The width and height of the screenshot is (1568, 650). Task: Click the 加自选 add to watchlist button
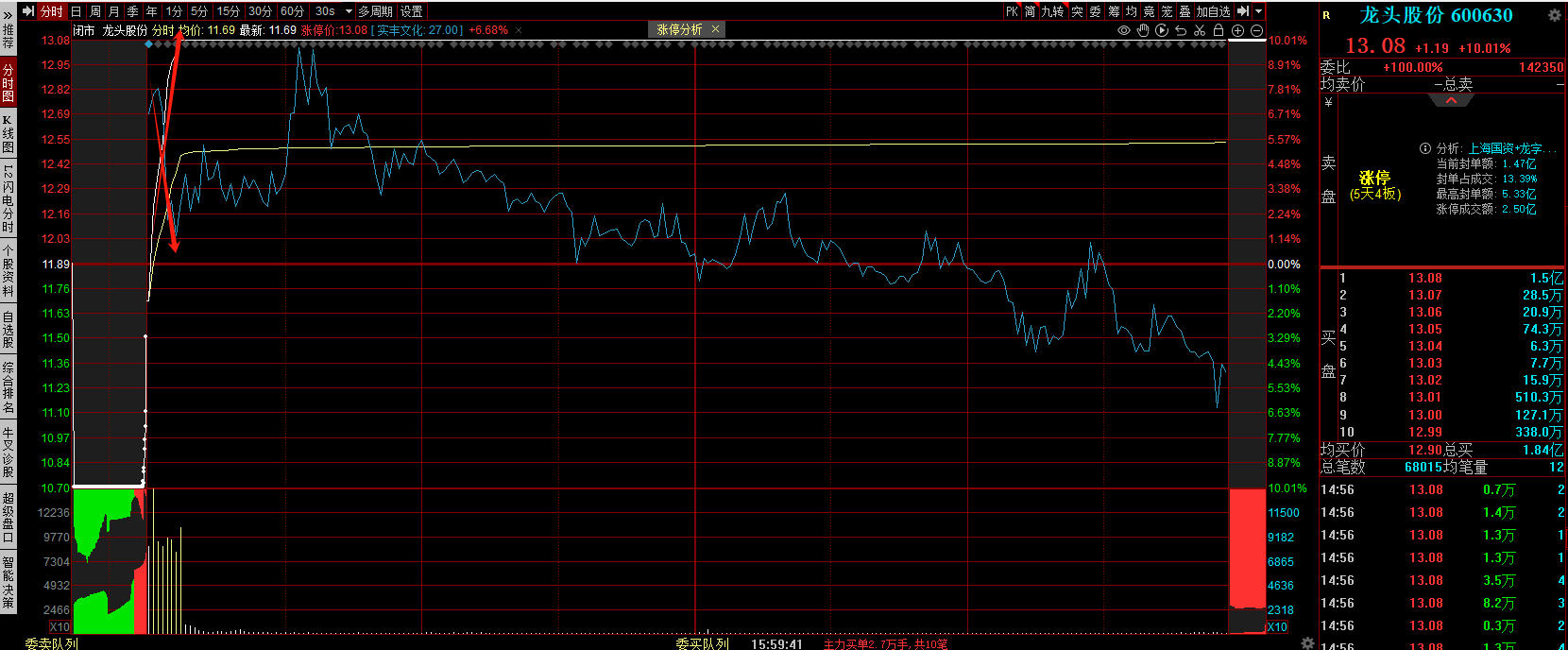click(1213, 11)
